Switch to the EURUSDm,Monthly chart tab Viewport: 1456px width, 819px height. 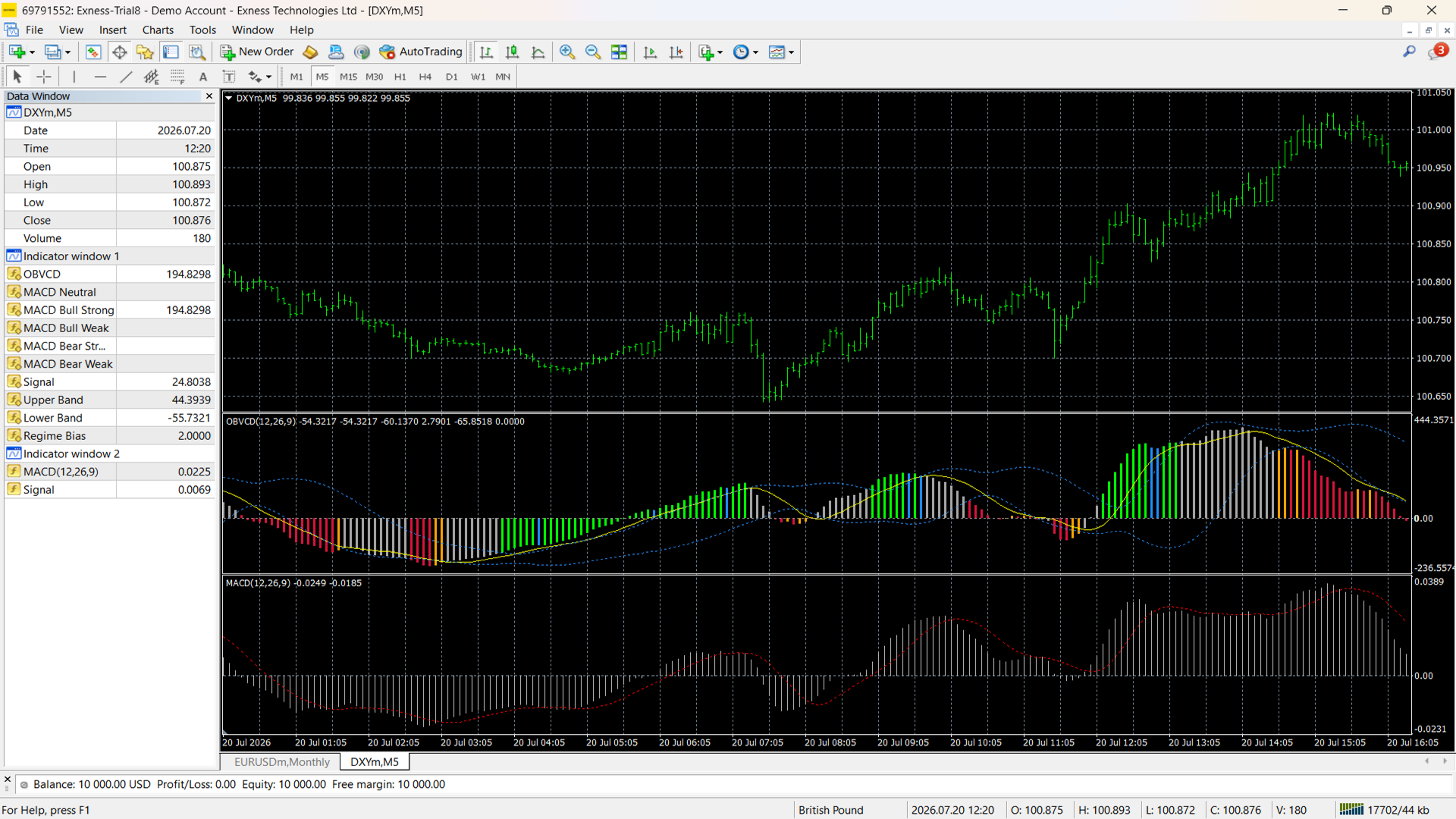pos(281,762)
